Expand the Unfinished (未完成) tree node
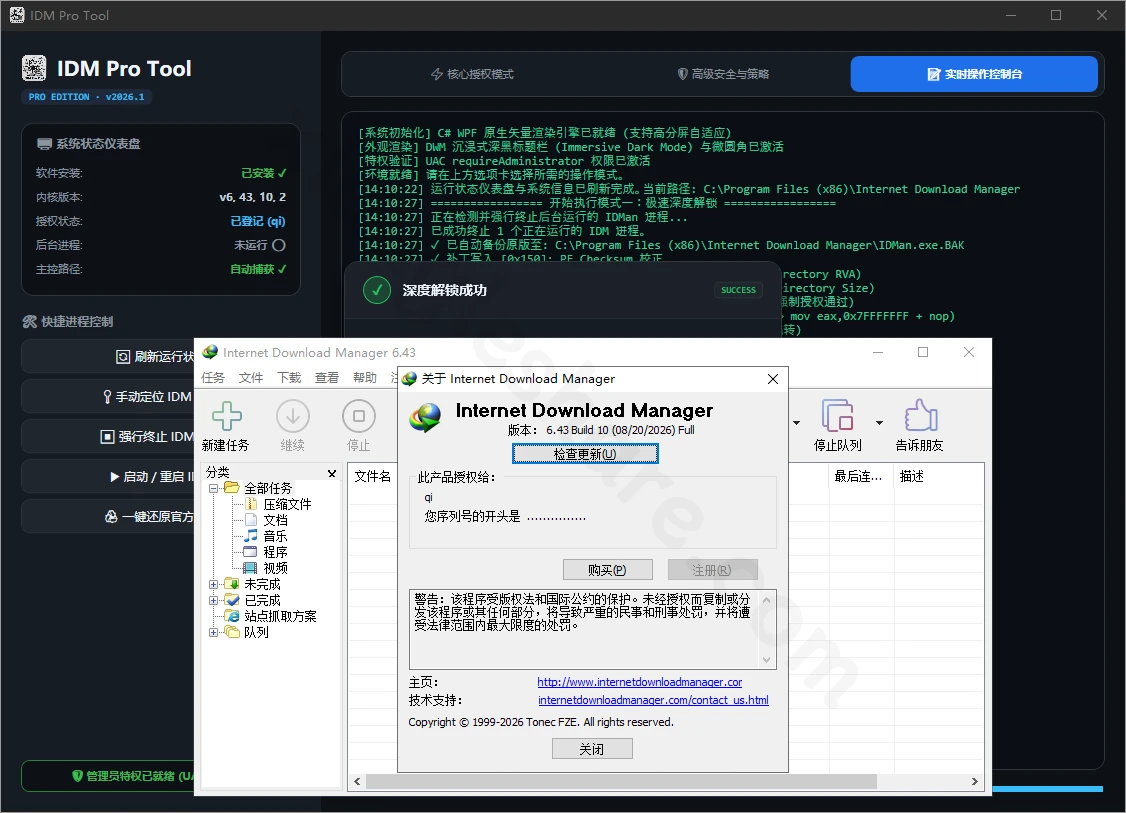Image resolution: width=1126 pixels, height=813 pixels. click(213, 584)
